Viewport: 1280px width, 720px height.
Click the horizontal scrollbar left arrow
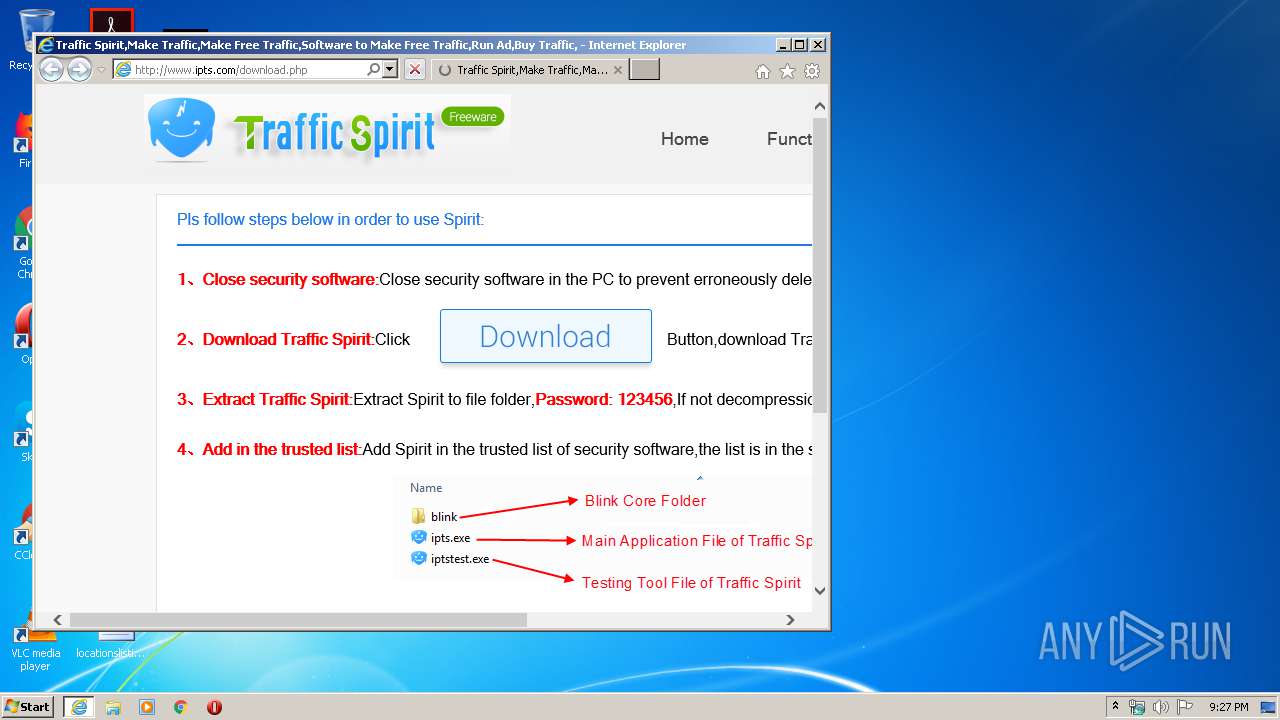(x=57, y=620)
